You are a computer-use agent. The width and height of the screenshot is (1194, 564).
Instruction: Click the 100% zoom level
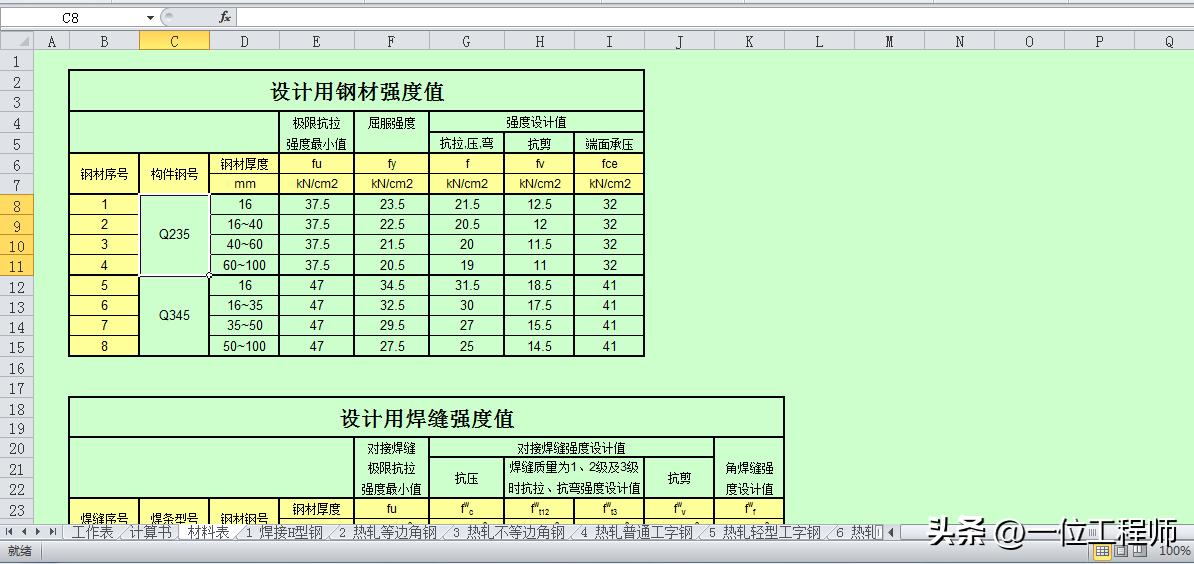tap(1175, 550)
